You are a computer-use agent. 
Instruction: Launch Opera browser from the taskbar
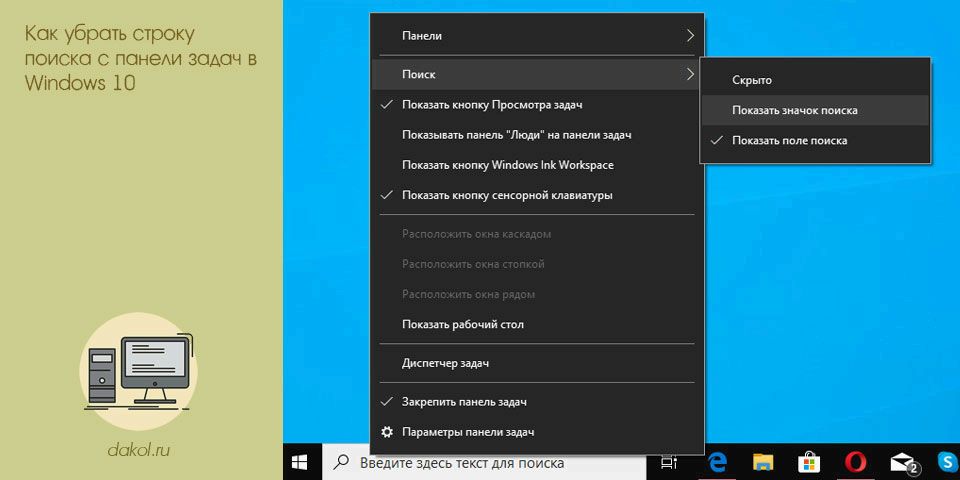(x=854, y=462)
